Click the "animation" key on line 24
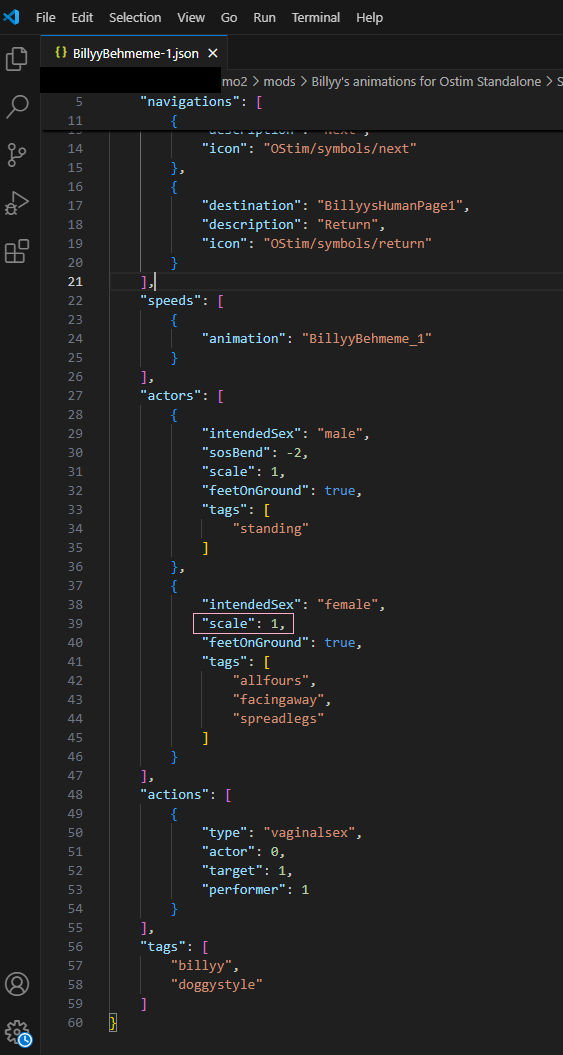The height and width of the screenshot is (1055, 563). [x=243, y=338]
